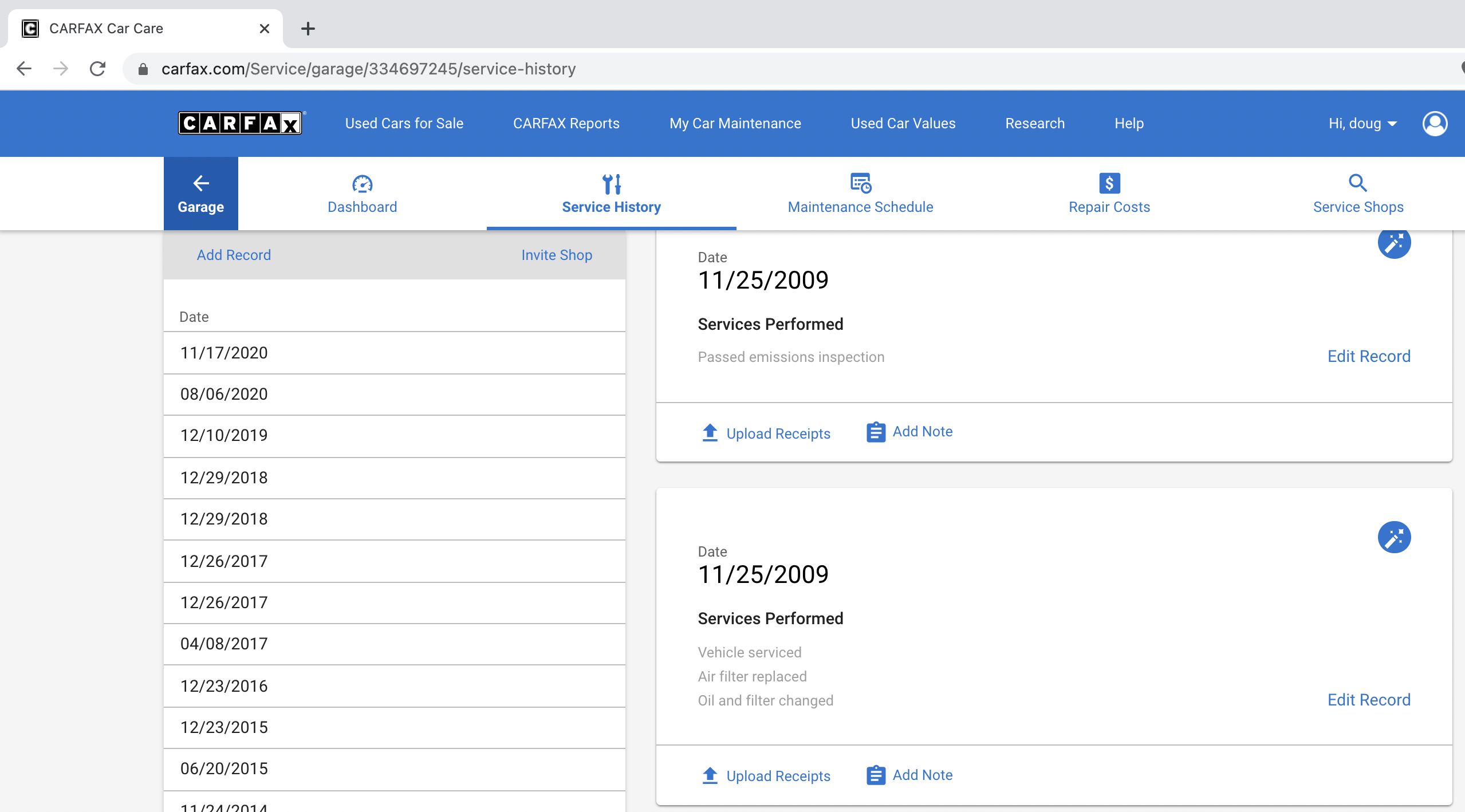Click the wrench badge on vehicle serviced record
Screen dimensions: 1465x812
coord(1394,537)
